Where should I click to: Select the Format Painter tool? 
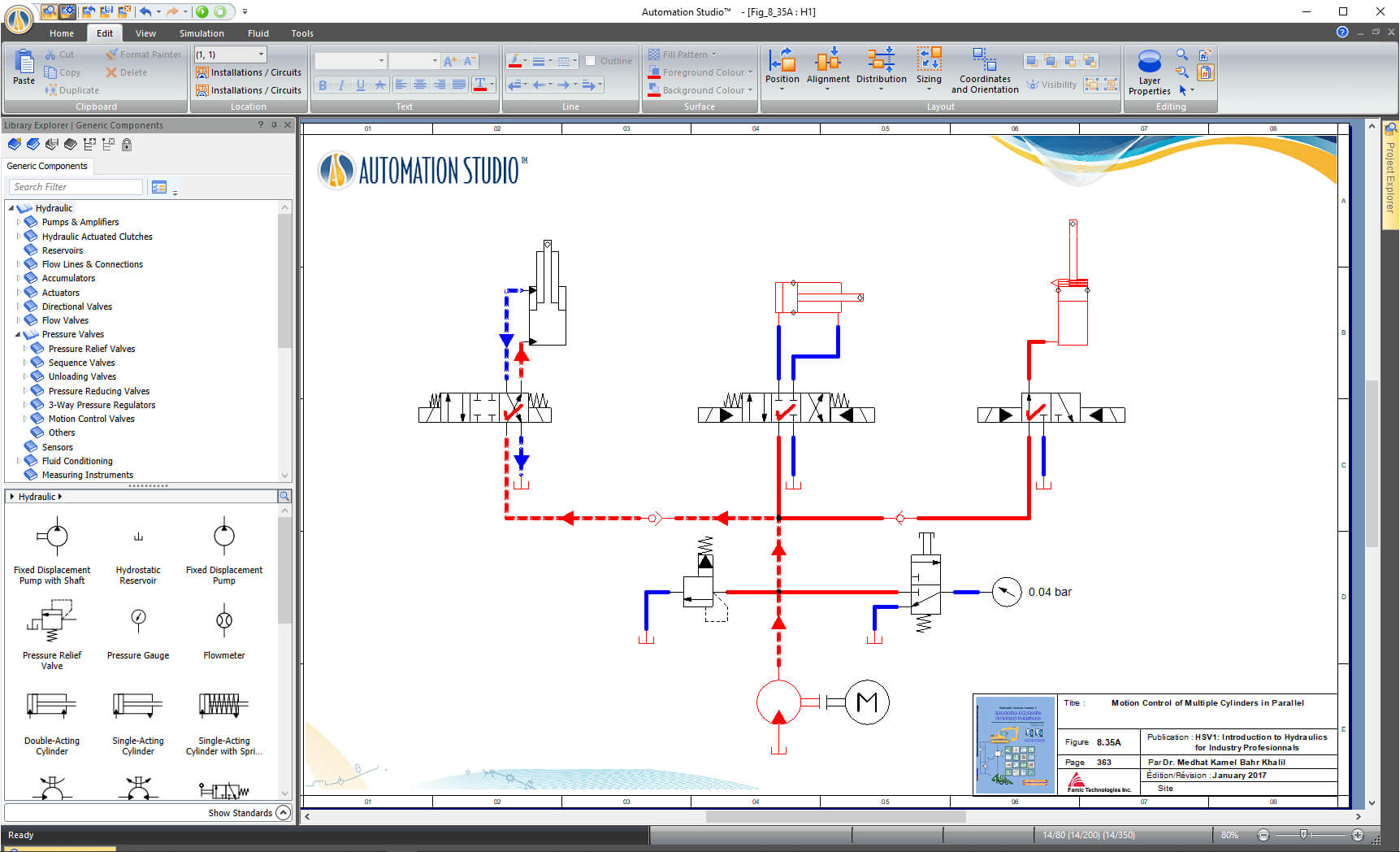pyautogui.click(x=143, y=54)
